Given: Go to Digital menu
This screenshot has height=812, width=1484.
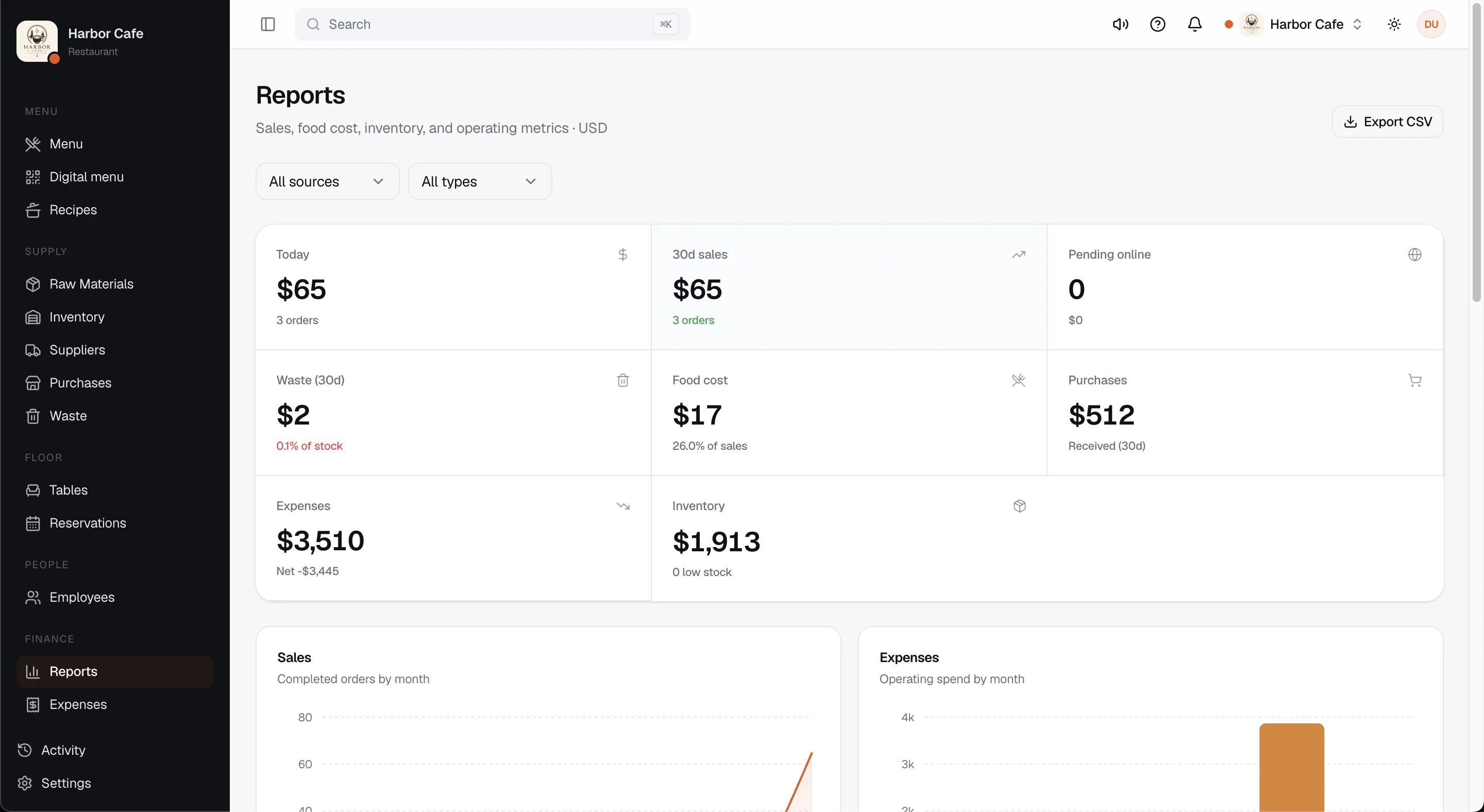Looking at the screenshot, I should [x=114, y=177].
